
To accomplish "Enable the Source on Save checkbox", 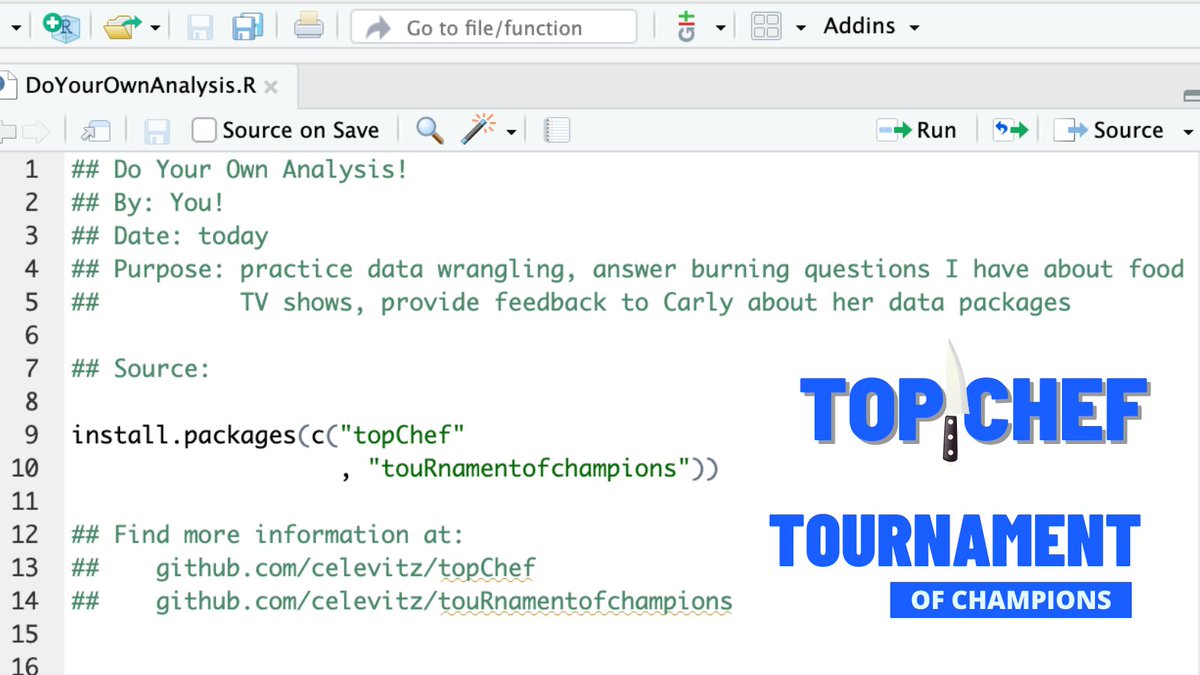I will 204,130.
